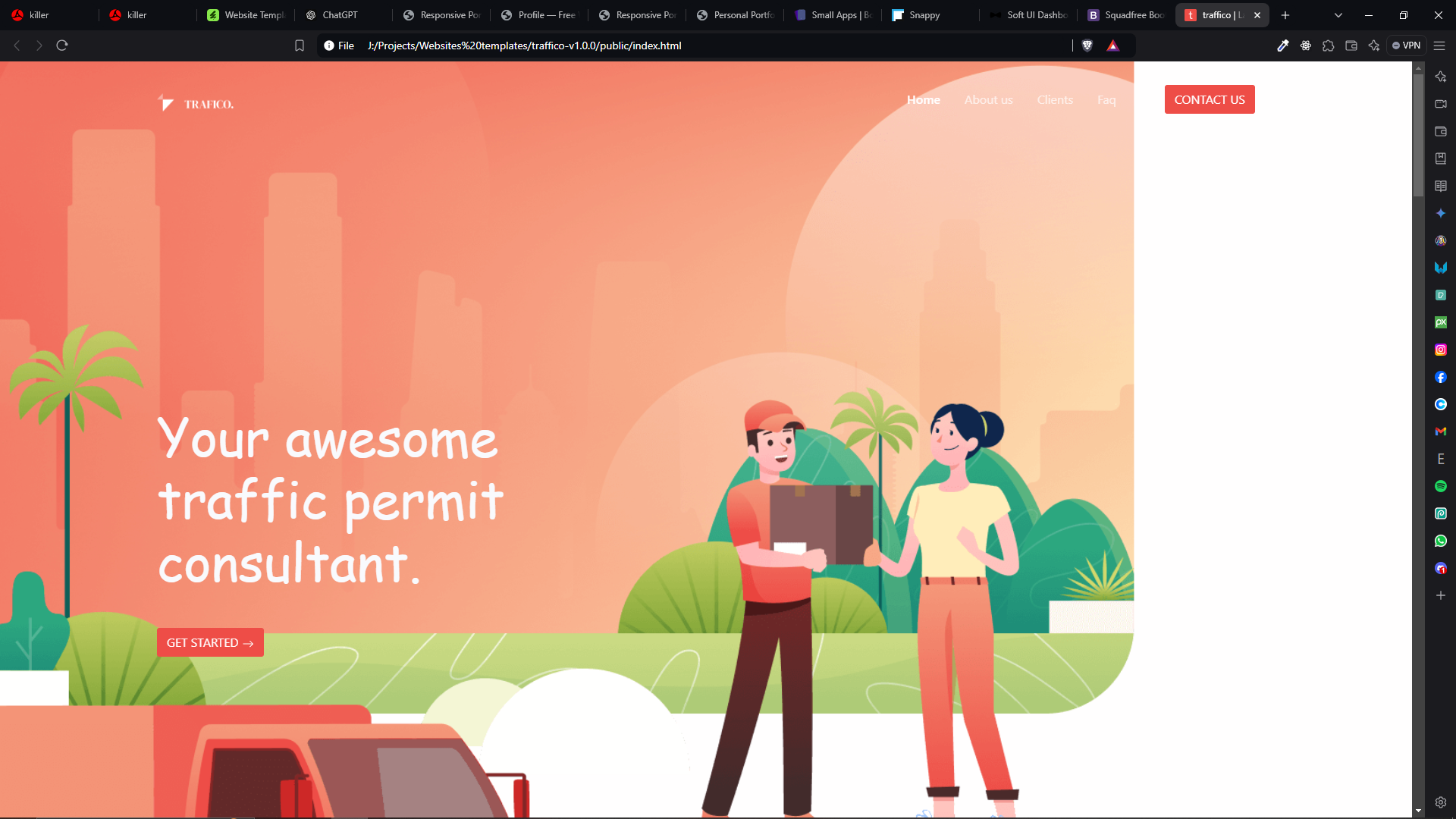Open the browser hamburger main menu
Image resolution: width=1456 pixels, height=819 pixels.
[1439, 45]
